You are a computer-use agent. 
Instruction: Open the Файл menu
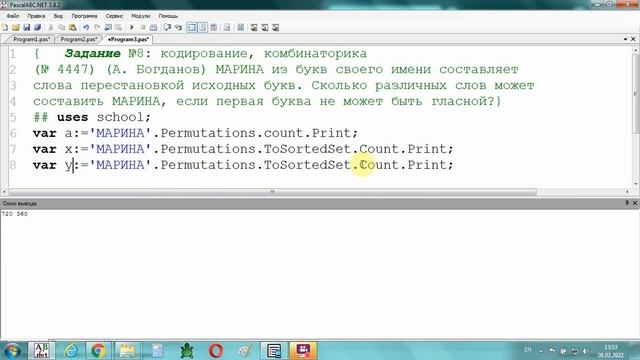click(x=13, y=16)
